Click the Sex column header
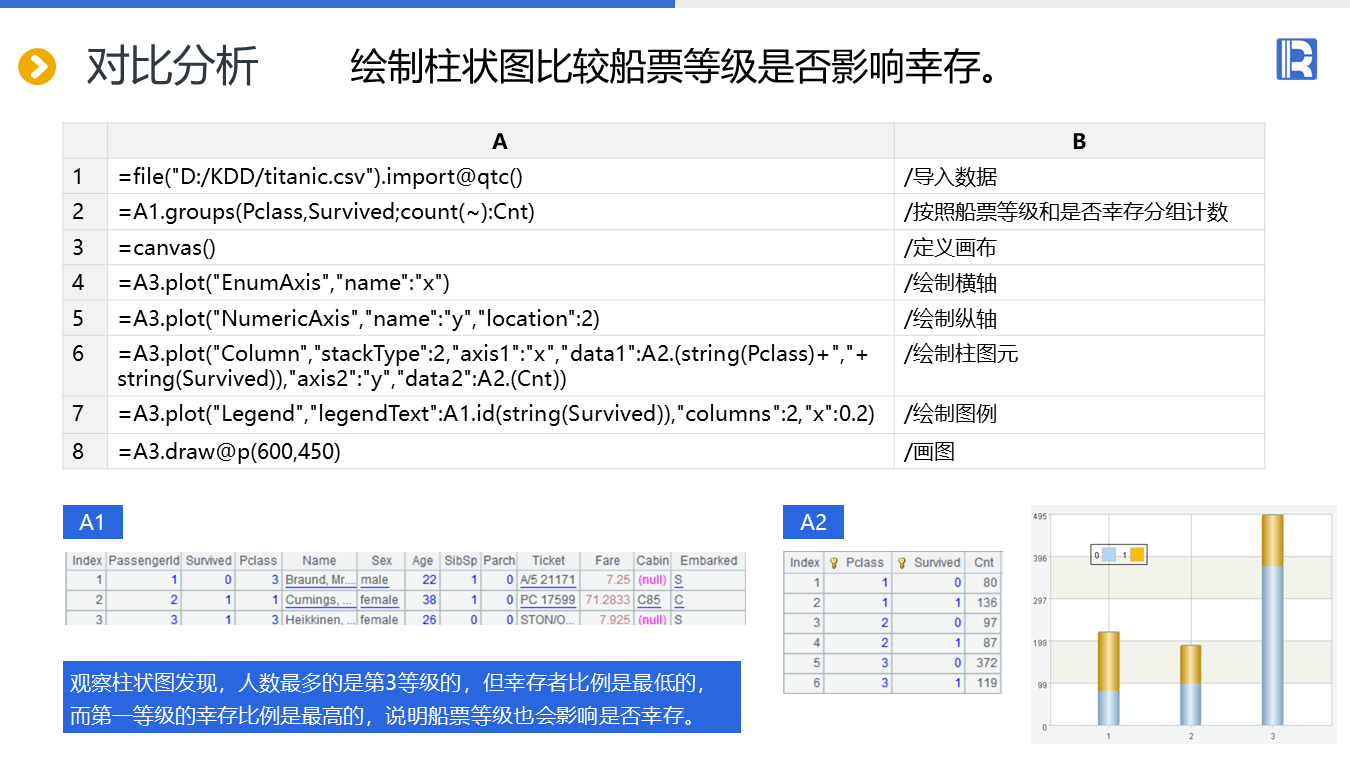Viewport: 1350px width, 759px height. click(382, 561)
